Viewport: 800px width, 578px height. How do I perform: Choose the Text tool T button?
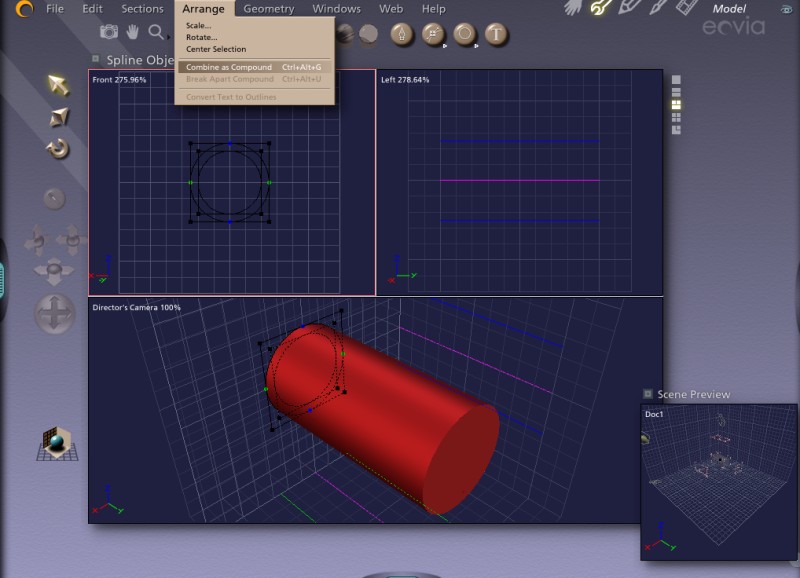496,34
